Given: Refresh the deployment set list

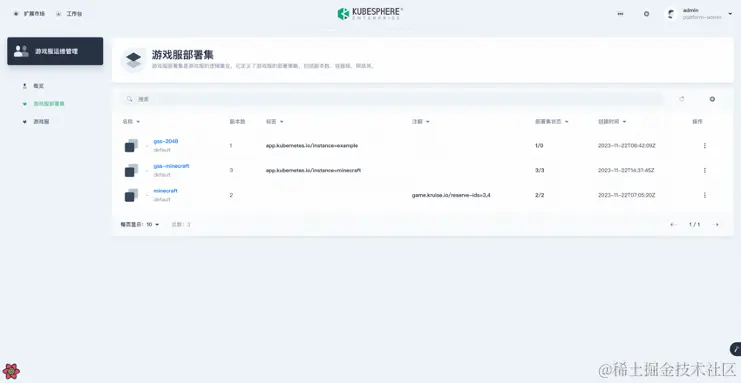Looking at the screenshot, I should (x=681, y=99).
